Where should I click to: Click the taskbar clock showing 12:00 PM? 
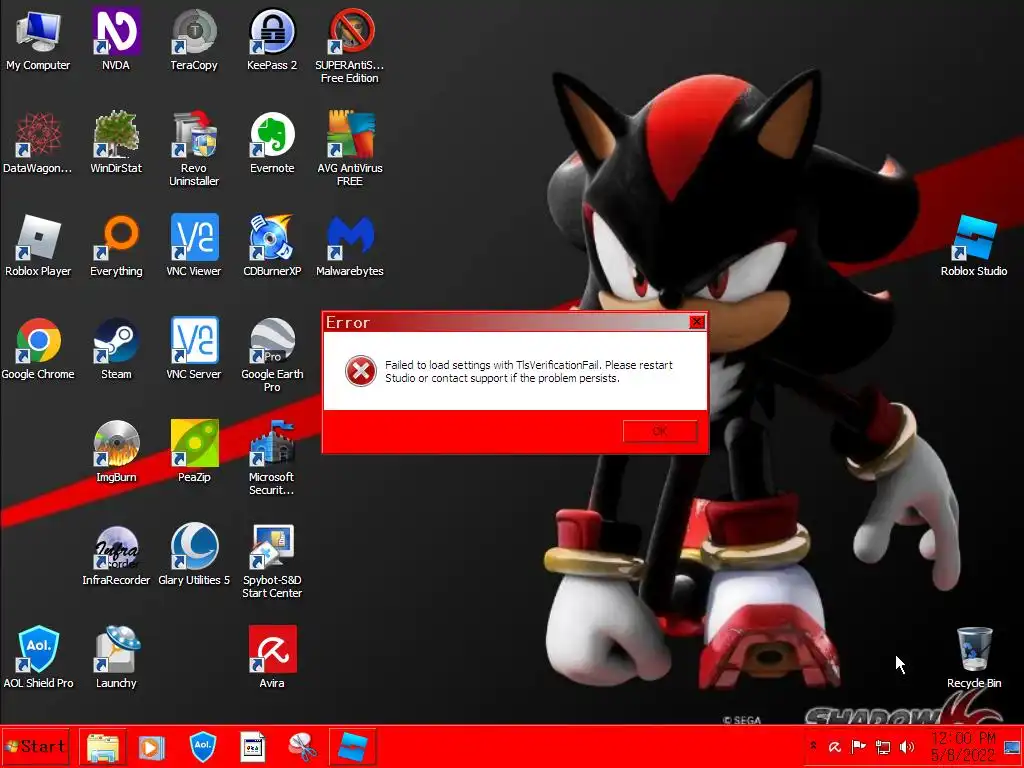[x=963, y=746]
